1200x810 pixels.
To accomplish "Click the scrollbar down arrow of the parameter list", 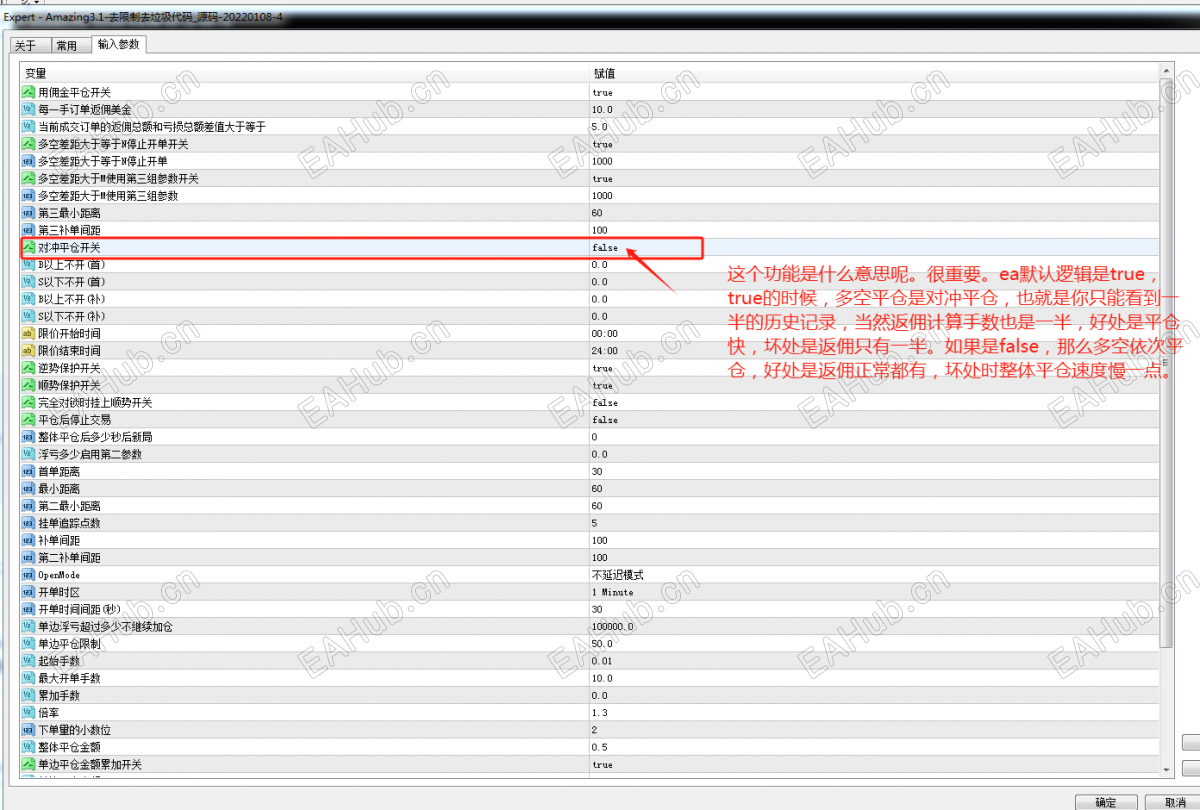I will 1166,768.
